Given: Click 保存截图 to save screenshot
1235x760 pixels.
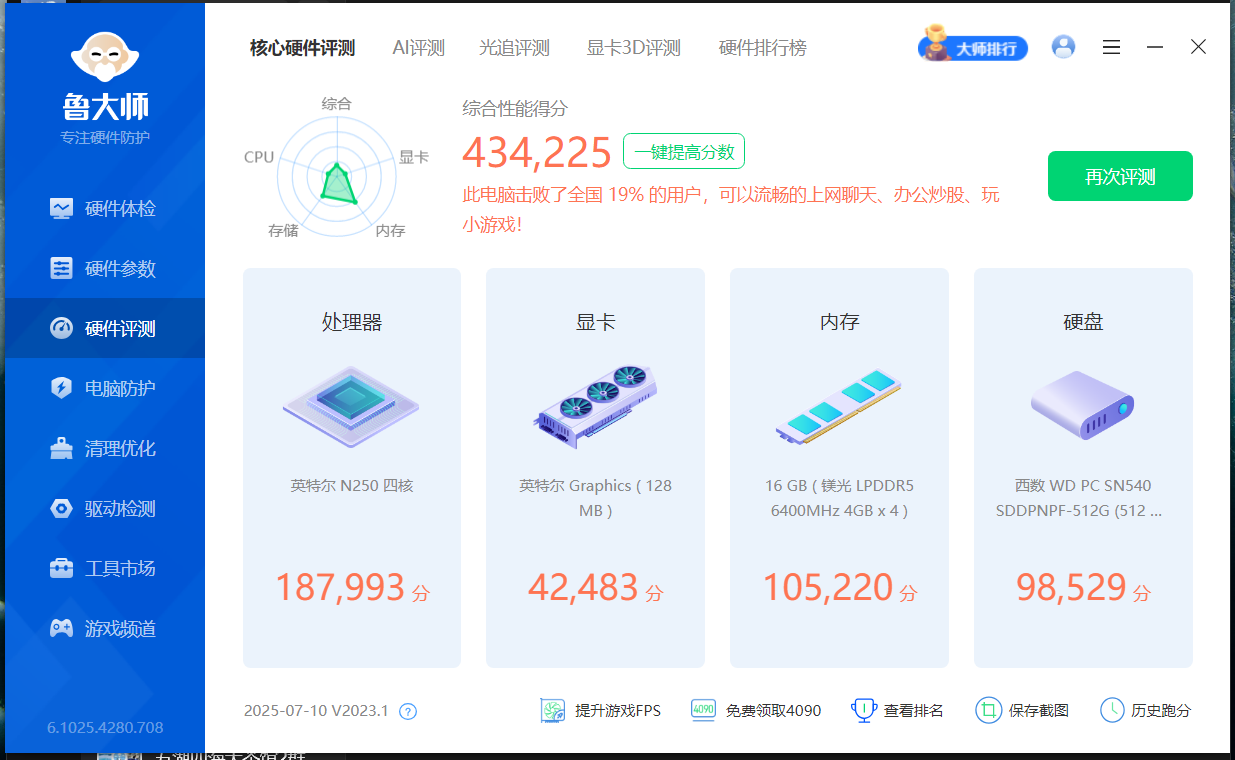Looking at the screenshot, I should click(1022, 710).
